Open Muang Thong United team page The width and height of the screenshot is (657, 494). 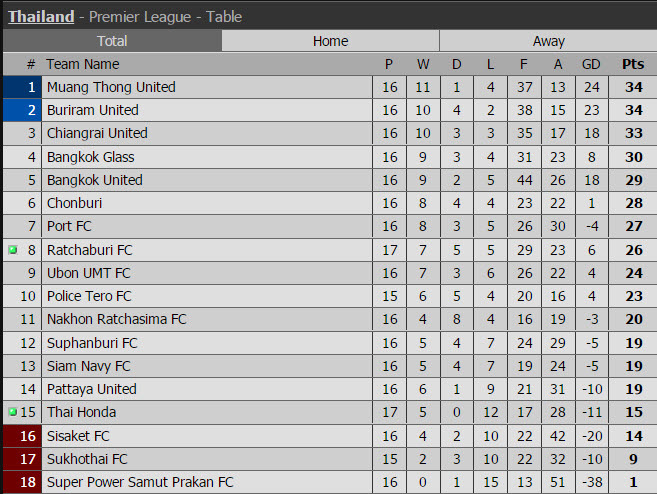point(111,87)
